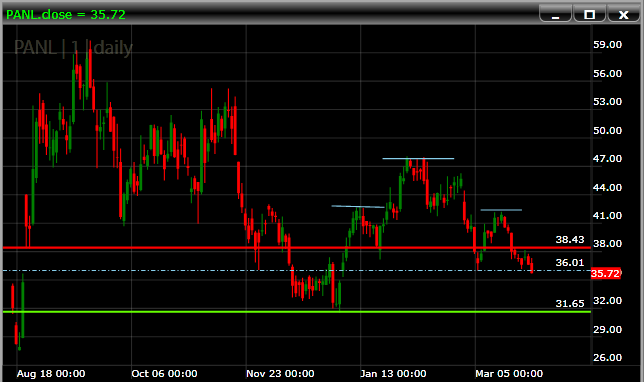
Task: Click the Mar 05 00:00 date label
Action: click(509, 374)
